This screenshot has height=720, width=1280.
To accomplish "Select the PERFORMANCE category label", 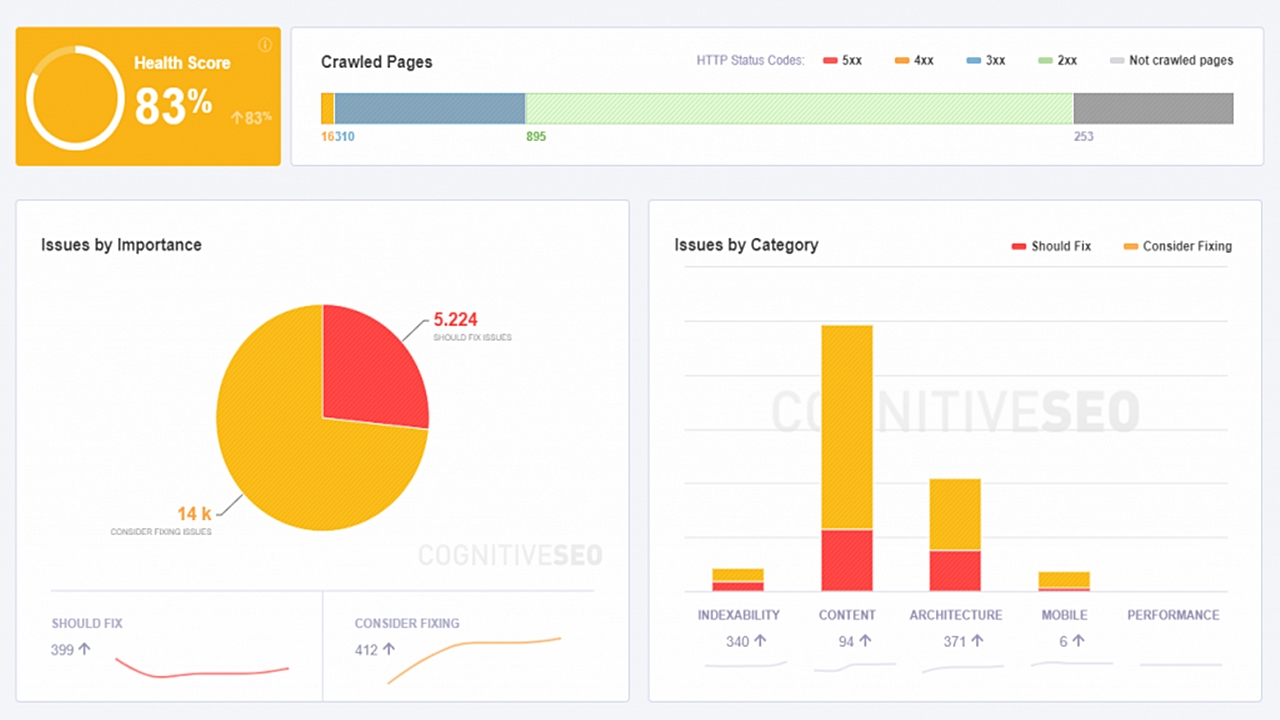I will pyautogui.click(x=1173, y=615).
